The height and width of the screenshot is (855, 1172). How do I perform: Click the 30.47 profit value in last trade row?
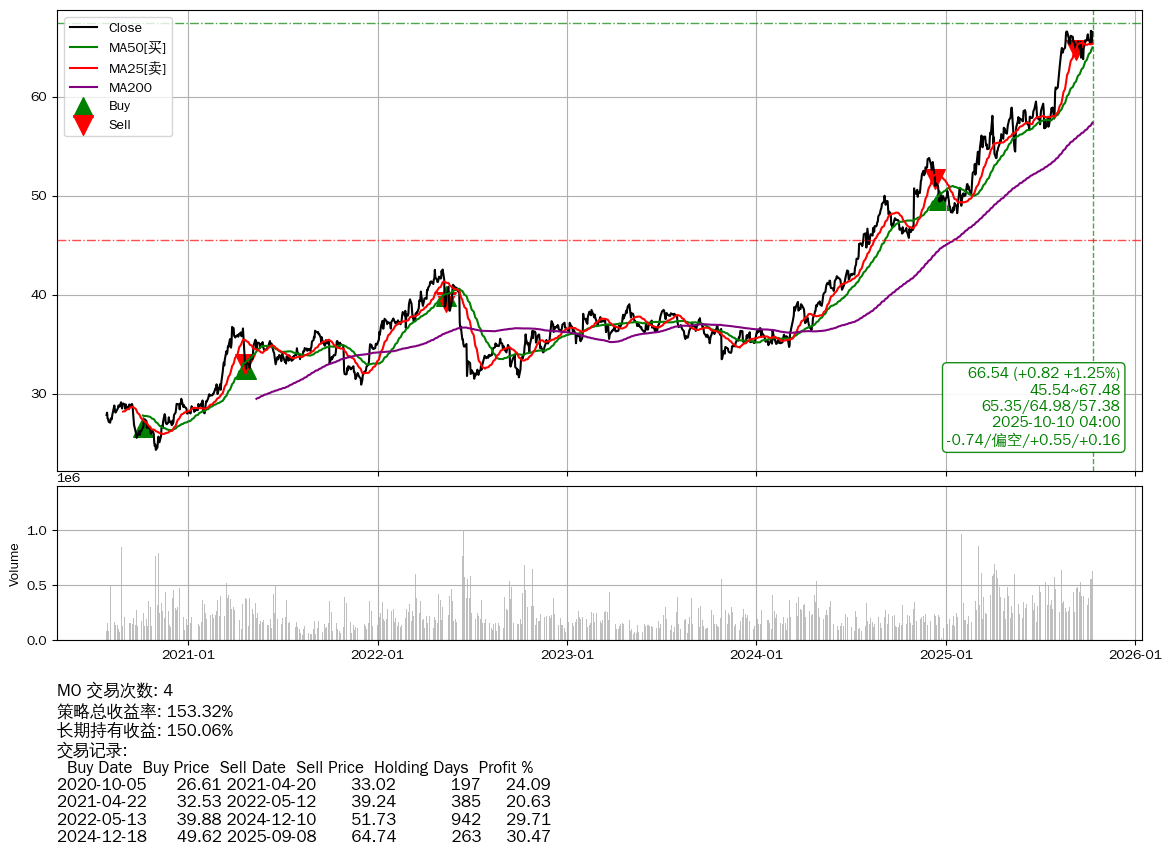tap(529, 836)
